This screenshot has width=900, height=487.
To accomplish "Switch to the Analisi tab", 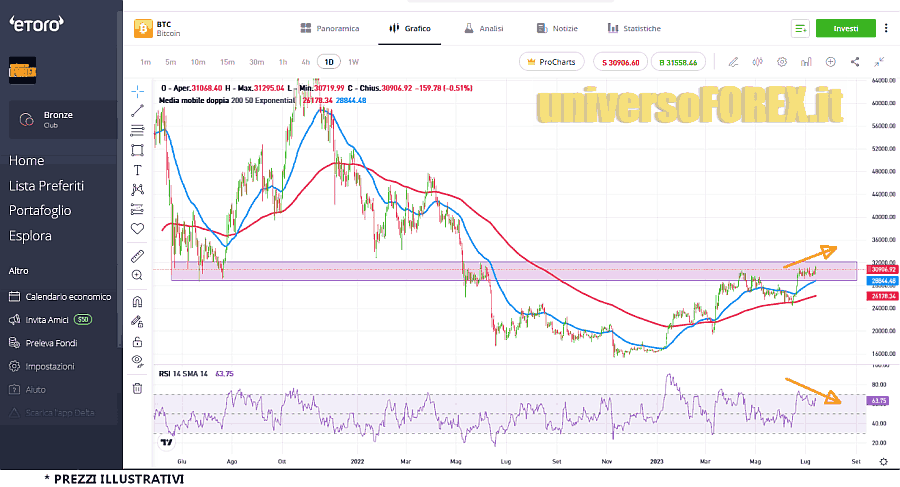I will click(x=484, y=29).
